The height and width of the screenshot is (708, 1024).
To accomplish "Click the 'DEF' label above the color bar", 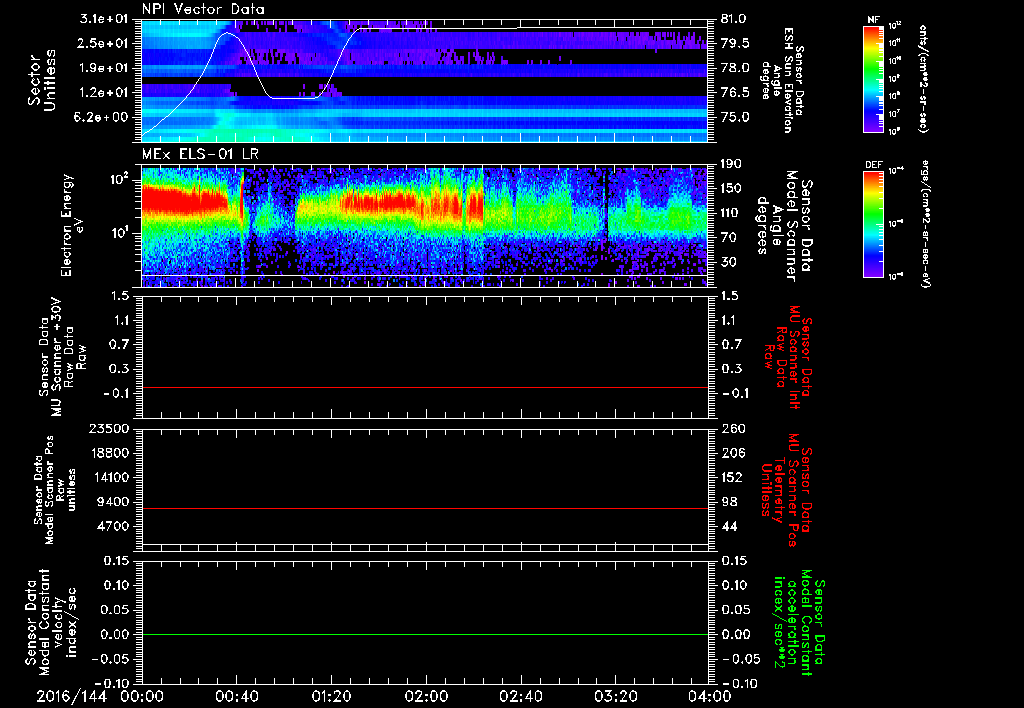I will (x=874, y=165).
